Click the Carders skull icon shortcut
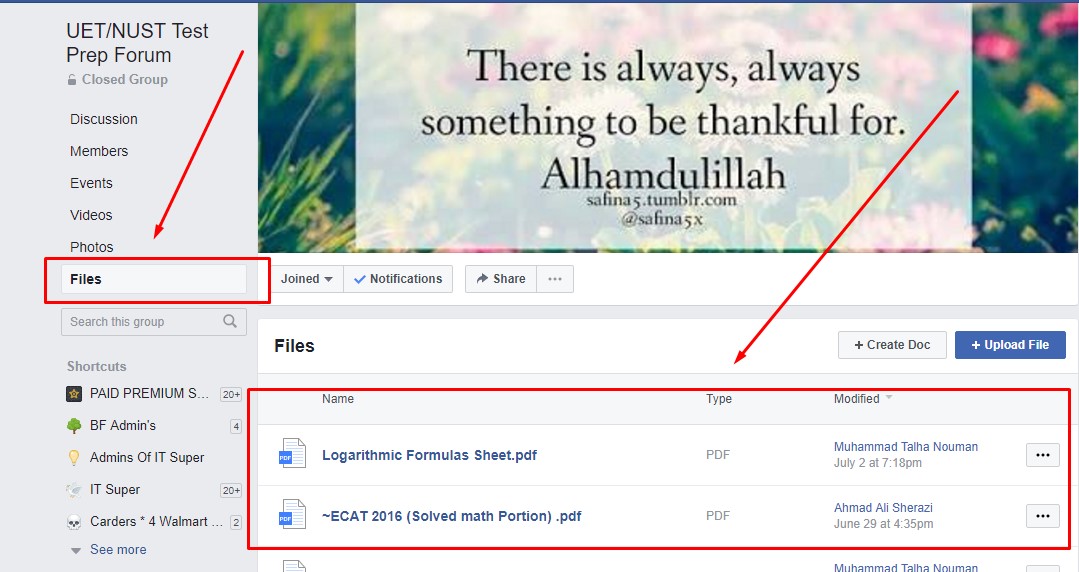The width and height of the screenshot is (1079, 572). pyautogui.click(x=74, y=522)
